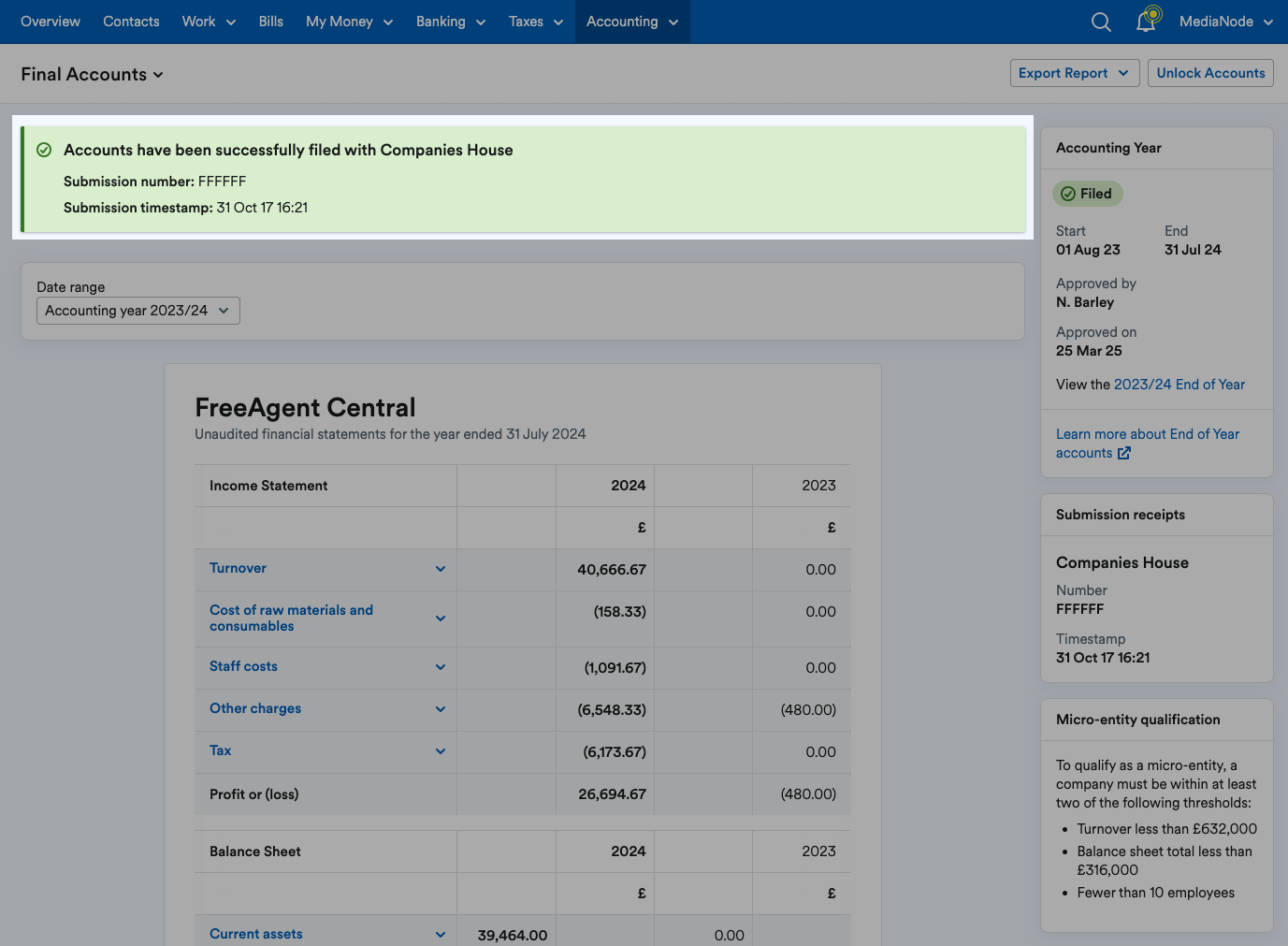This screenshot has width=1288, height=946.
Task: Click the green success checkmark icon
Action: point(44,150)
